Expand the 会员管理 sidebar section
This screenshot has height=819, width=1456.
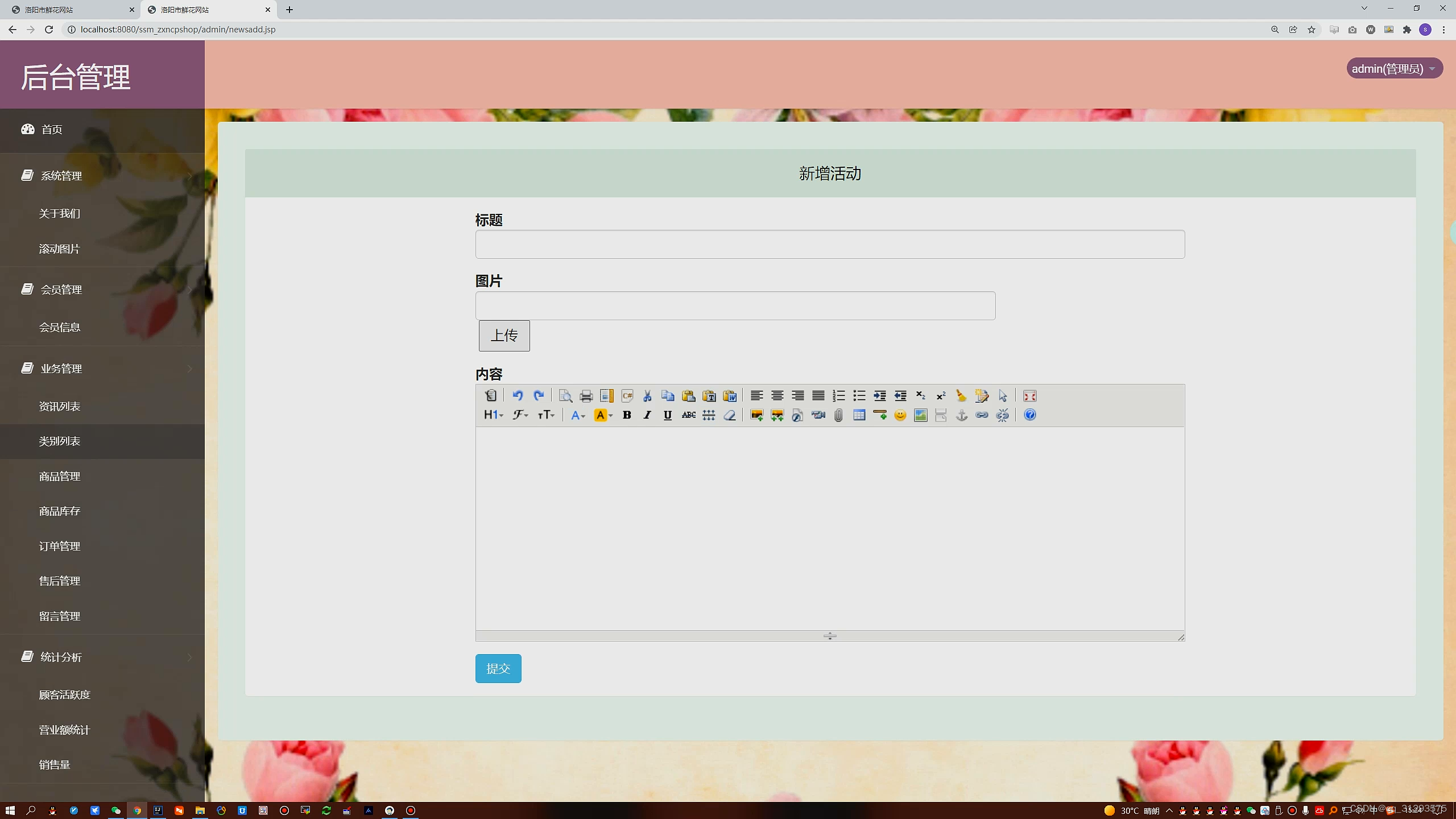102,289
